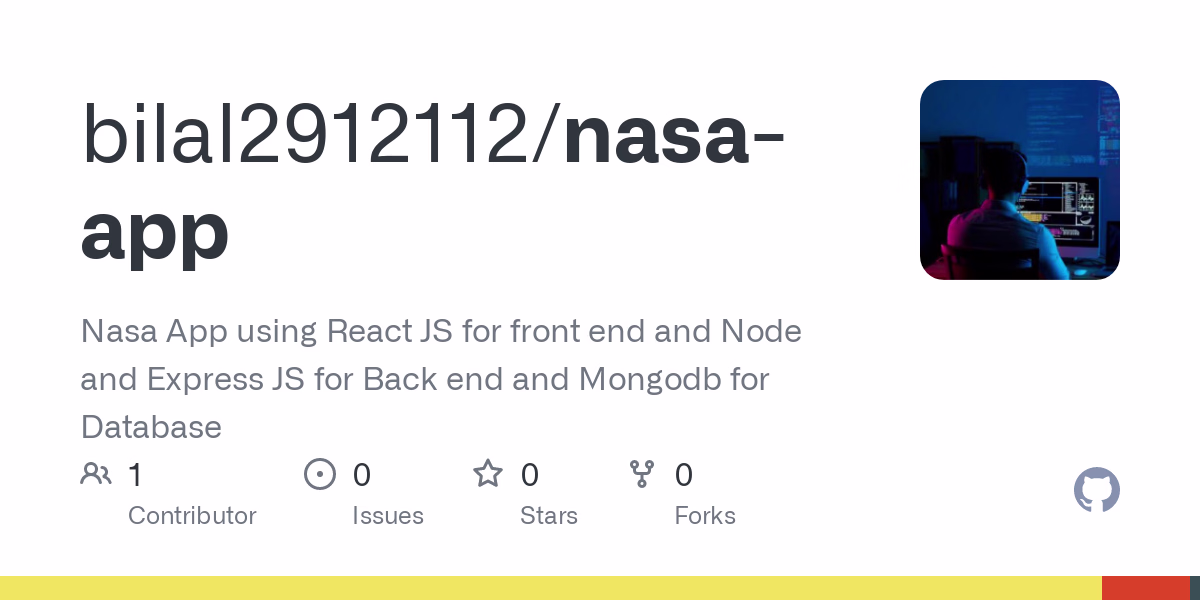Viewport: 1200px width, 600px height.
Task: Open the GitHub Octocat logo
Action: point(1096,491)
